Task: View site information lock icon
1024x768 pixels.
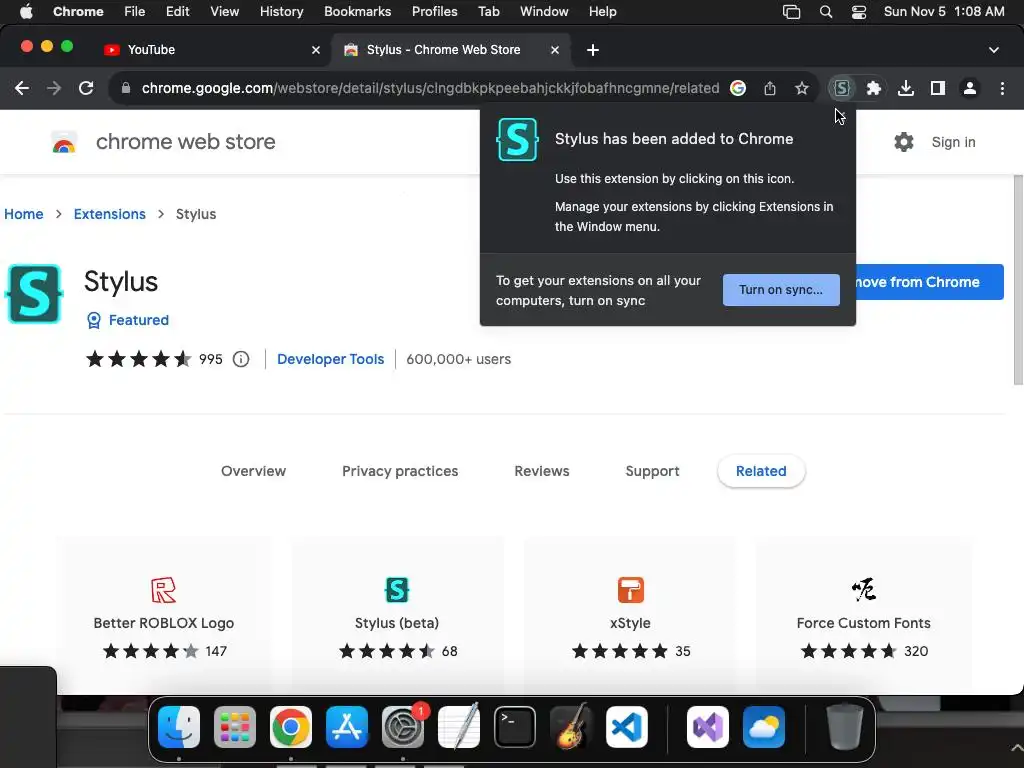Action: coord(126,88)
